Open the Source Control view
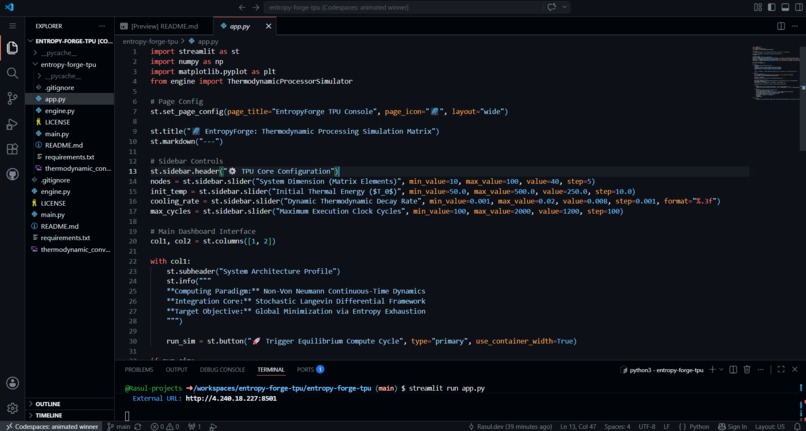This screenshot has height=431, width=806. [12, 98]
